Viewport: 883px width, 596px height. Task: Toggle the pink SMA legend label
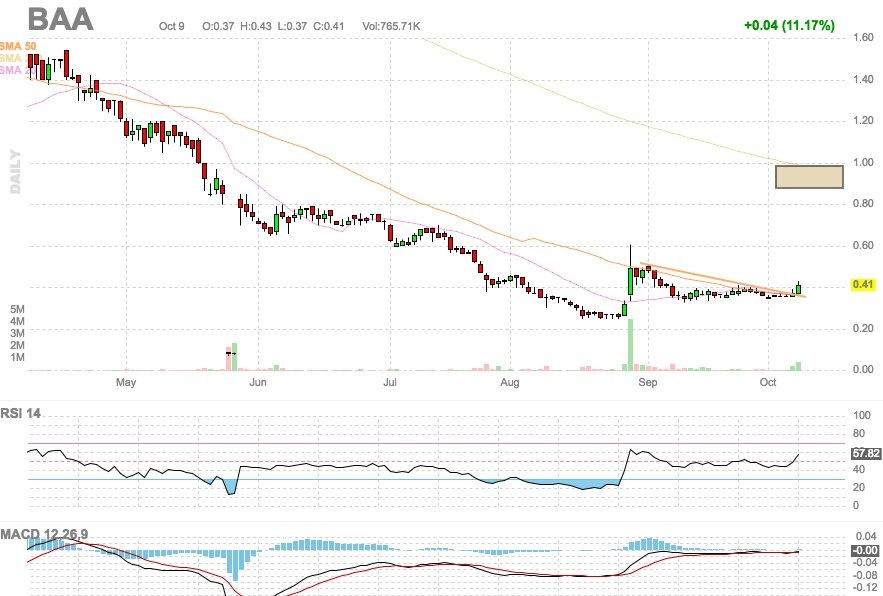(x=10, y=70)
